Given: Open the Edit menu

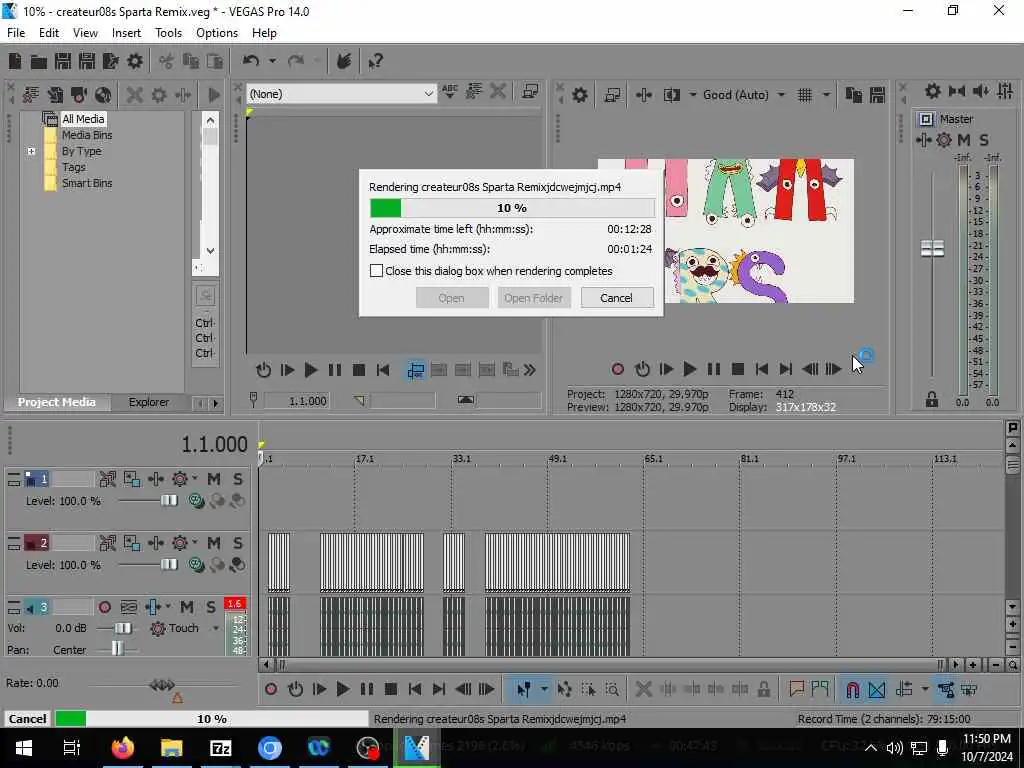Looking at the screenshot, I should (48, 33).
